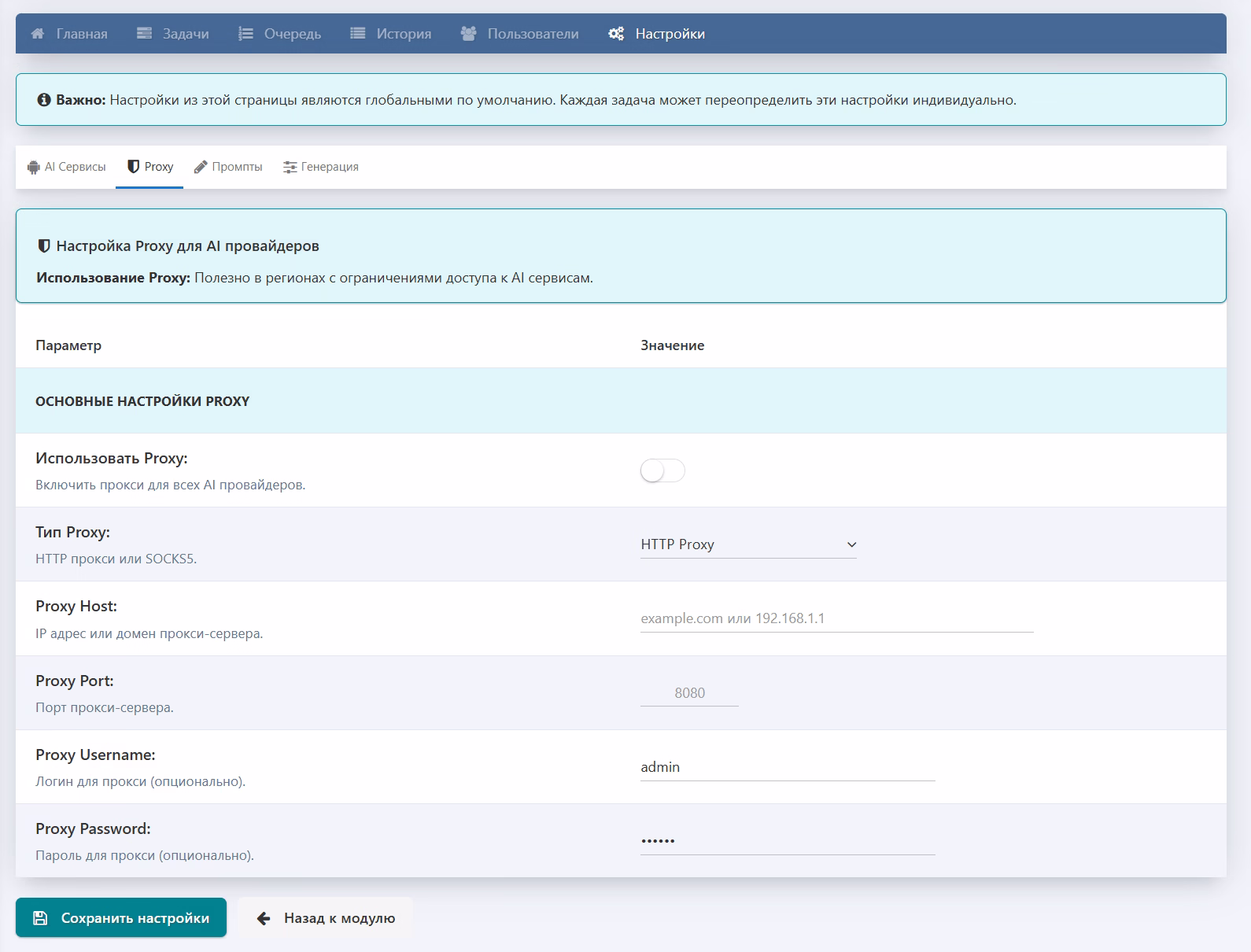The image size is (1251, 952).
Task: Click the sliders icon of Генерация tab
Action: (290, 167)
